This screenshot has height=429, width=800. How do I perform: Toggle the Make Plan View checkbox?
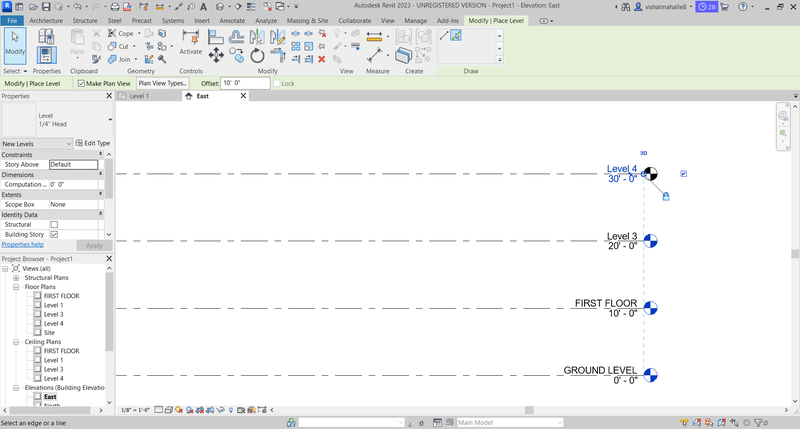coord(81,83)
